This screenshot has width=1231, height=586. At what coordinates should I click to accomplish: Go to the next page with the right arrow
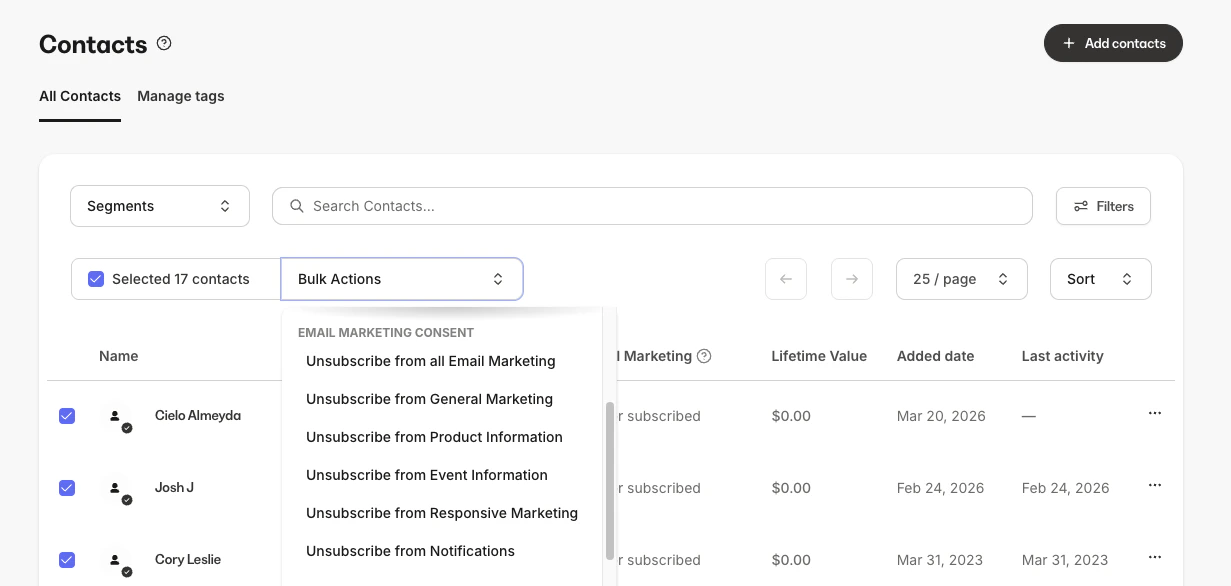click(851, 279)
